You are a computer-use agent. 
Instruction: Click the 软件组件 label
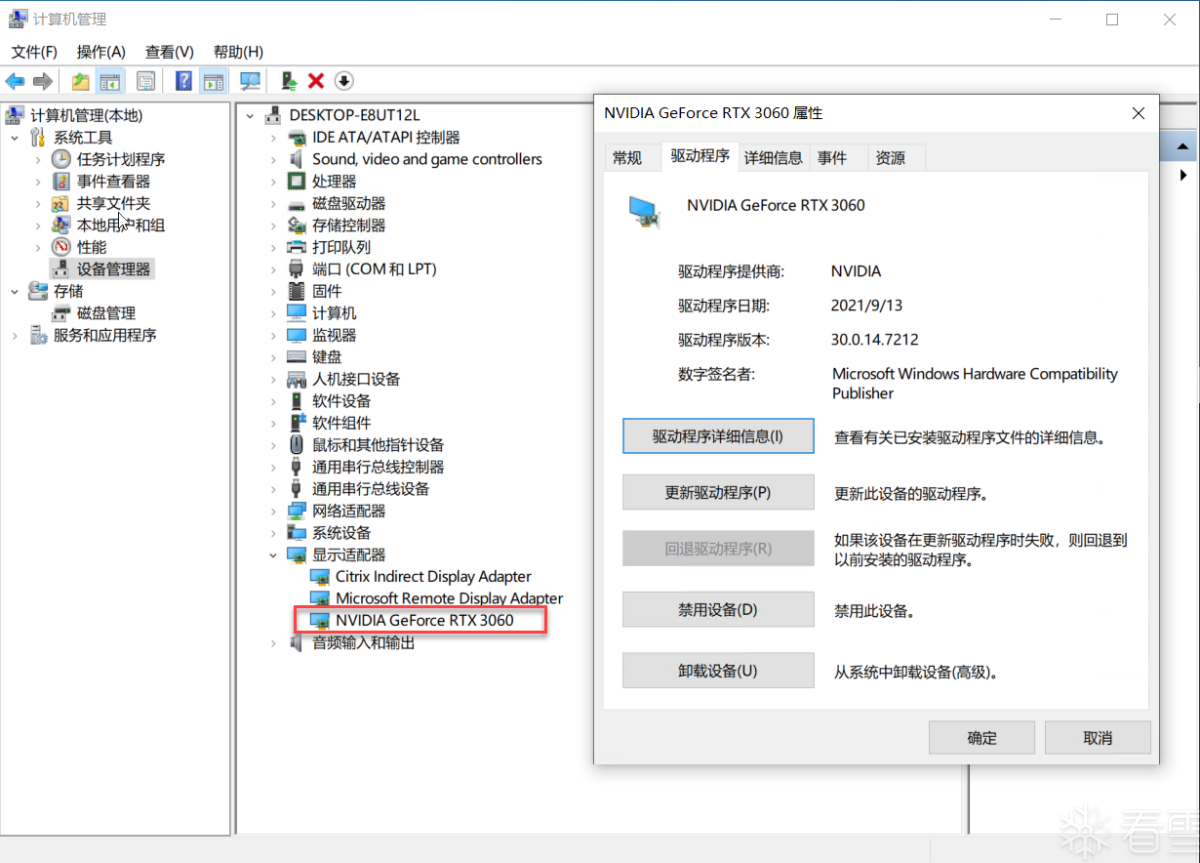coord(342,423)
